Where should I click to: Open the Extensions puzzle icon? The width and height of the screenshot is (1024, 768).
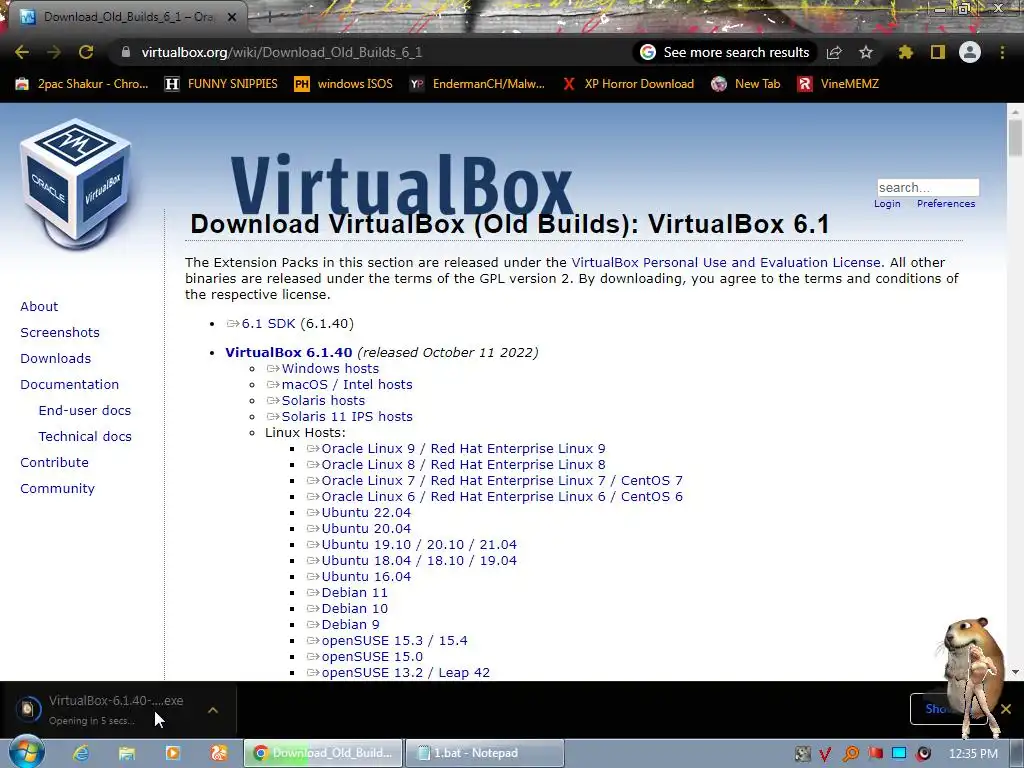(x=905, y=52)
